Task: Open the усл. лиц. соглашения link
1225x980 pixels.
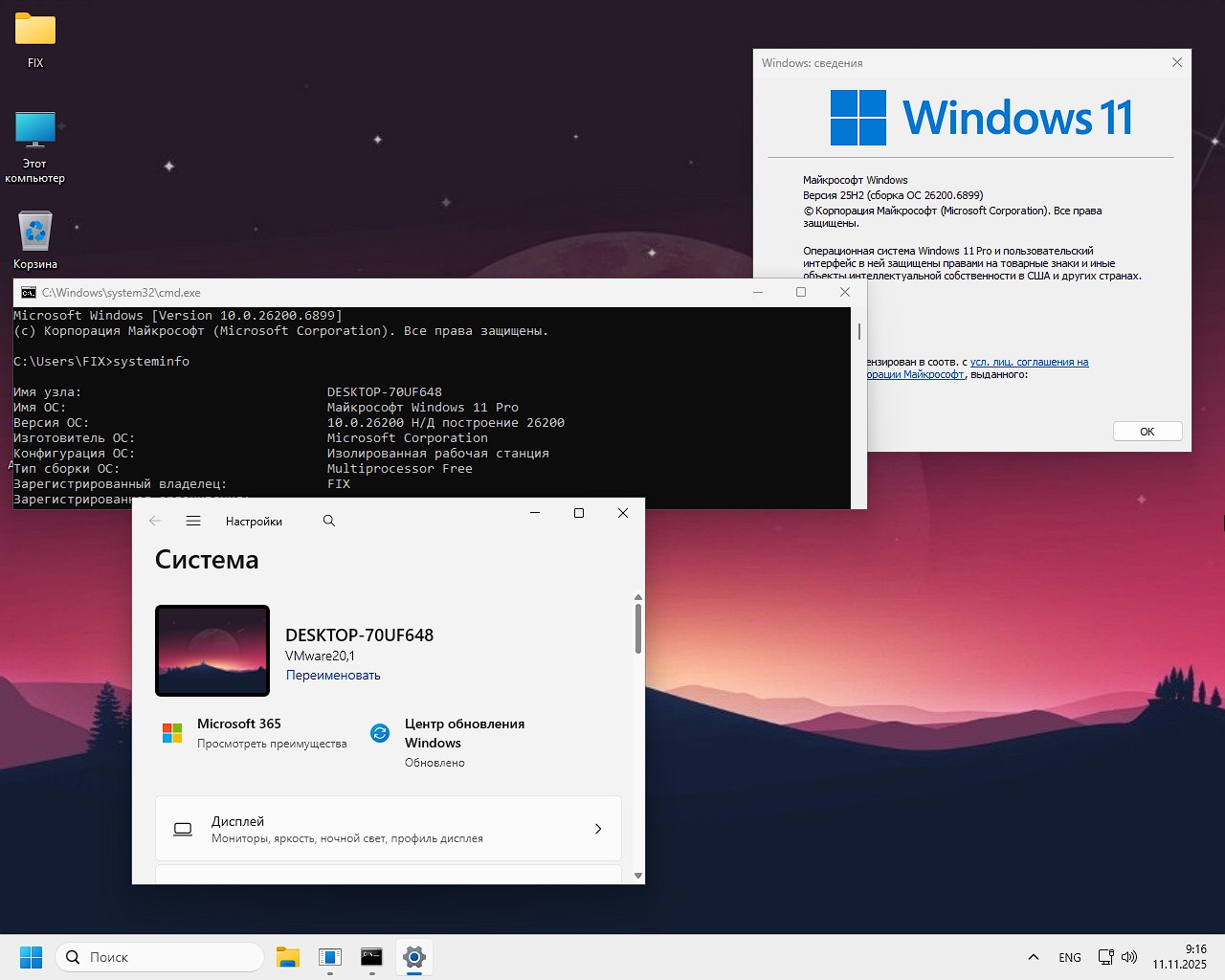Action: [1029, 362]
